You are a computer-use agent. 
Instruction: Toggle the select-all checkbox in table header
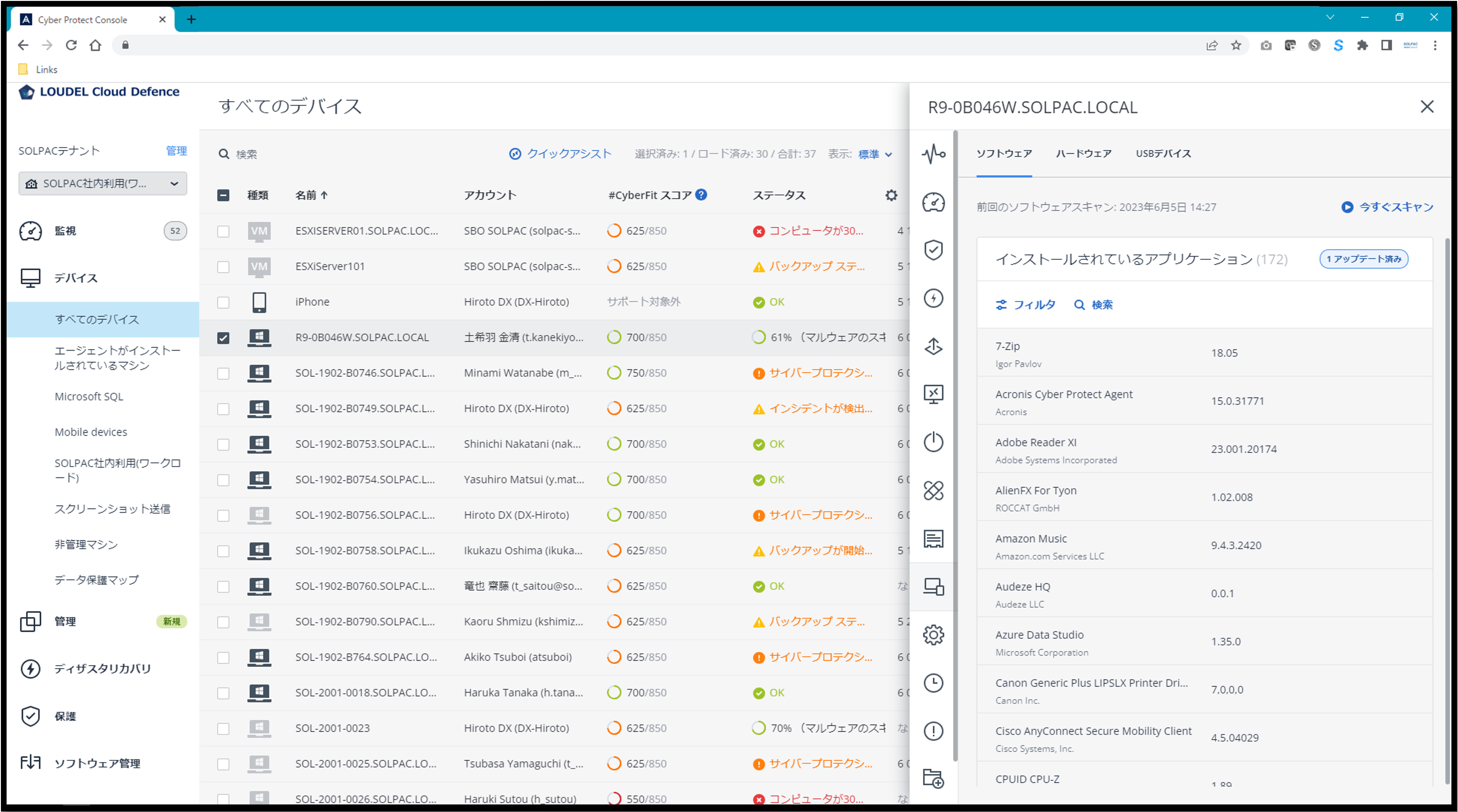tap(223, 195)
